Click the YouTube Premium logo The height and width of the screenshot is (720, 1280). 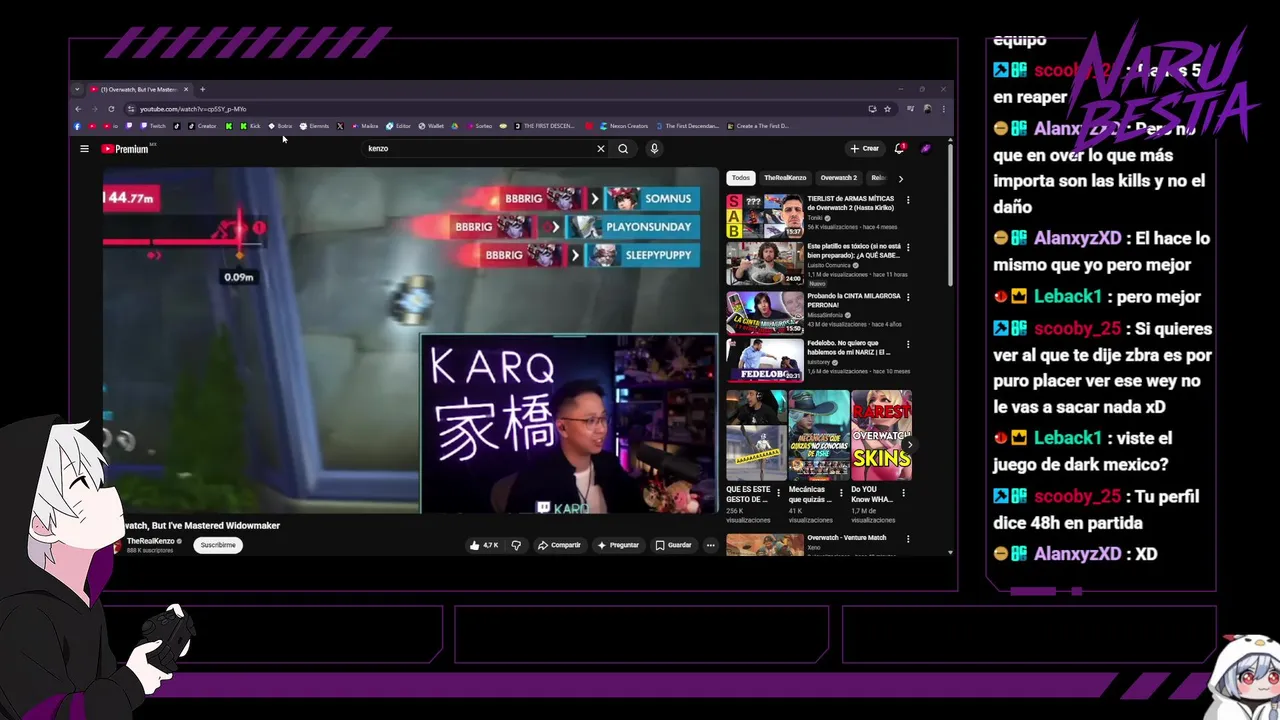pyautogui.click(x=125, y=149)
